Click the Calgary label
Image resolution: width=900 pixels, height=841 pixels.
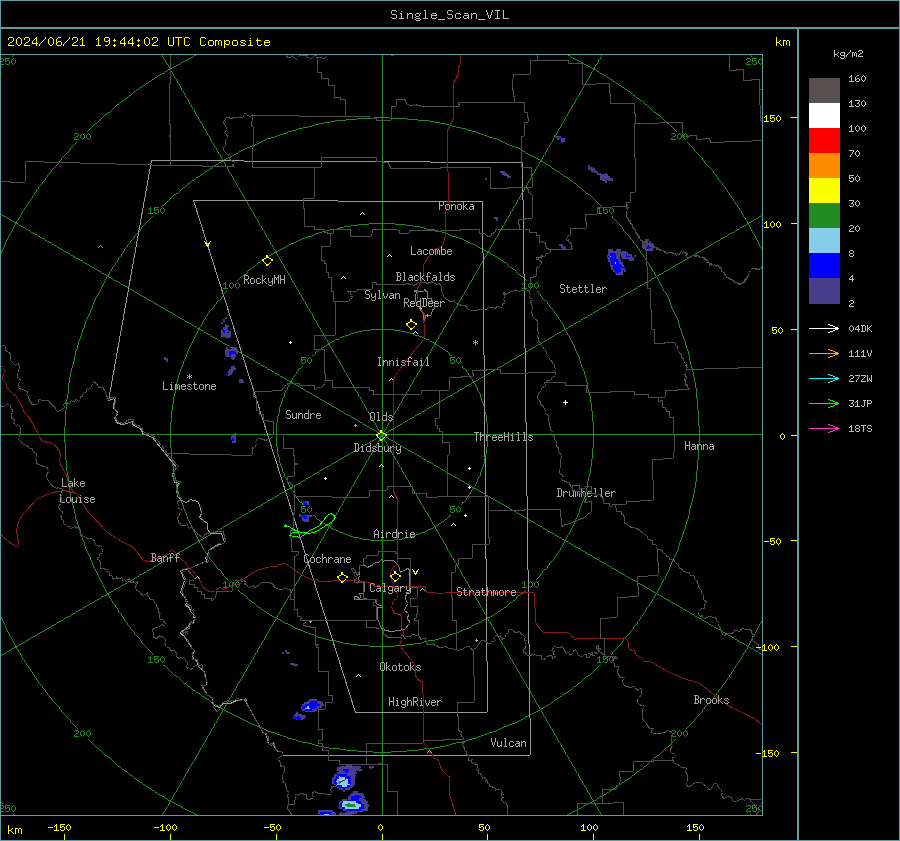pos(390,588)
